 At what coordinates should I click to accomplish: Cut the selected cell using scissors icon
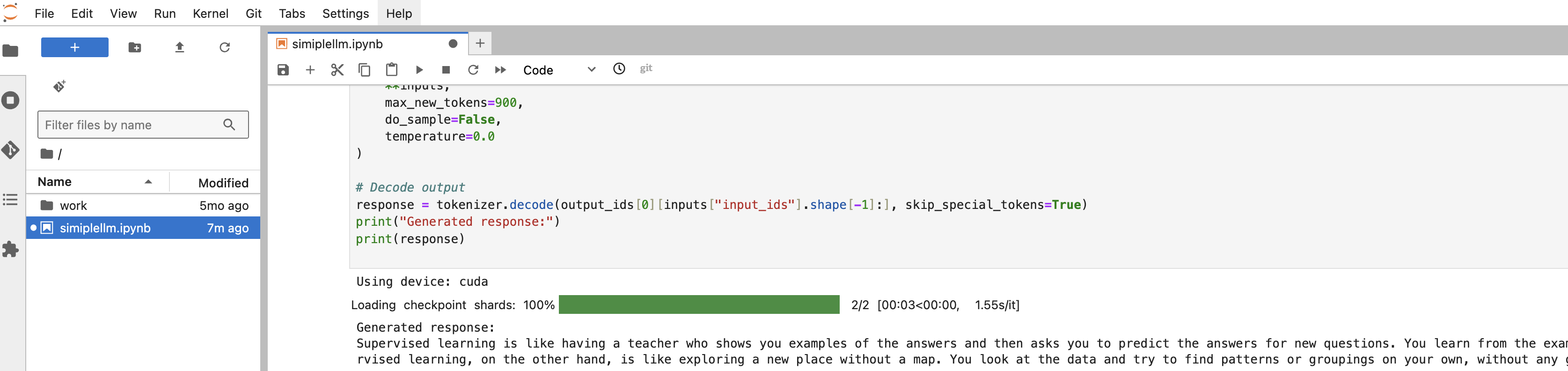coord(337,70)
